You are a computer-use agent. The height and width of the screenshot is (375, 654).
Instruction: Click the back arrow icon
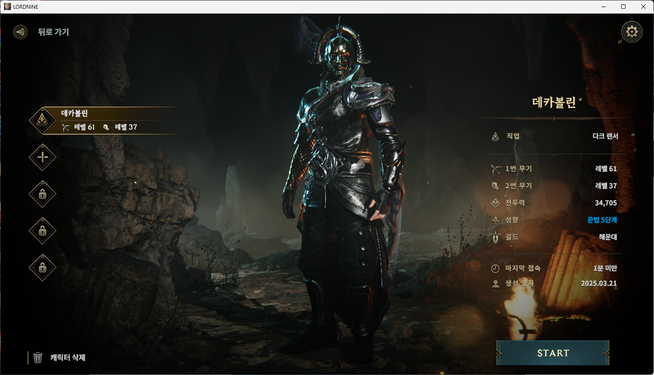click(x=20, y=32)
